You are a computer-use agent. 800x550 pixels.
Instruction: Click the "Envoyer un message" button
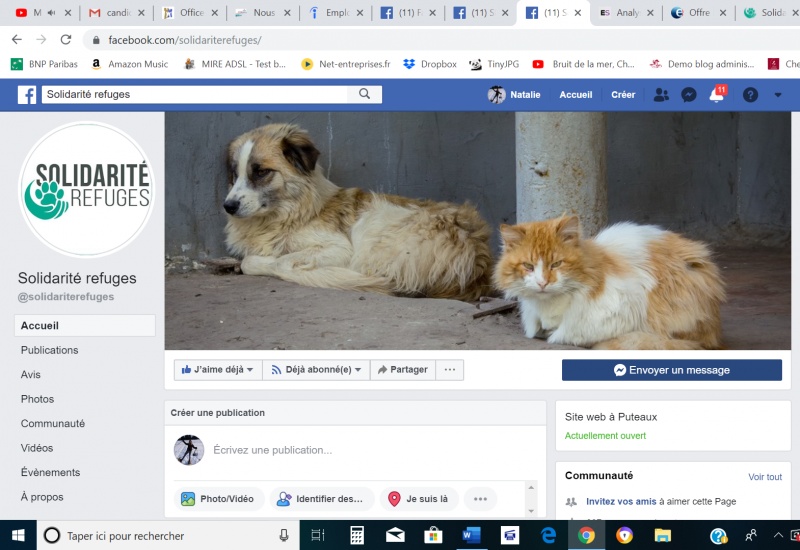671,370
